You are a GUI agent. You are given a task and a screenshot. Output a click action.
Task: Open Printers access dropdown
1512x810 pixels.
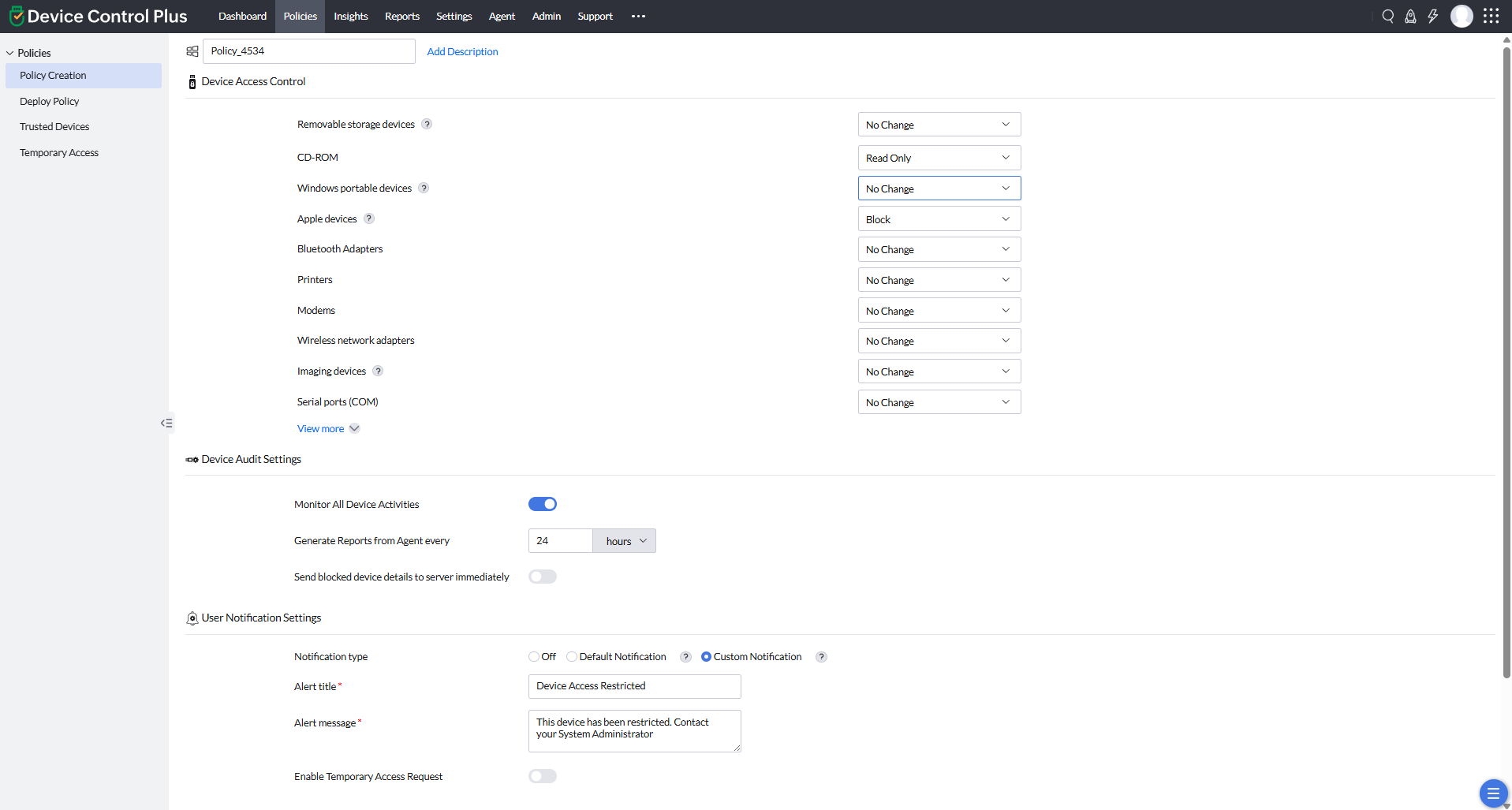[x=939, y=280]
